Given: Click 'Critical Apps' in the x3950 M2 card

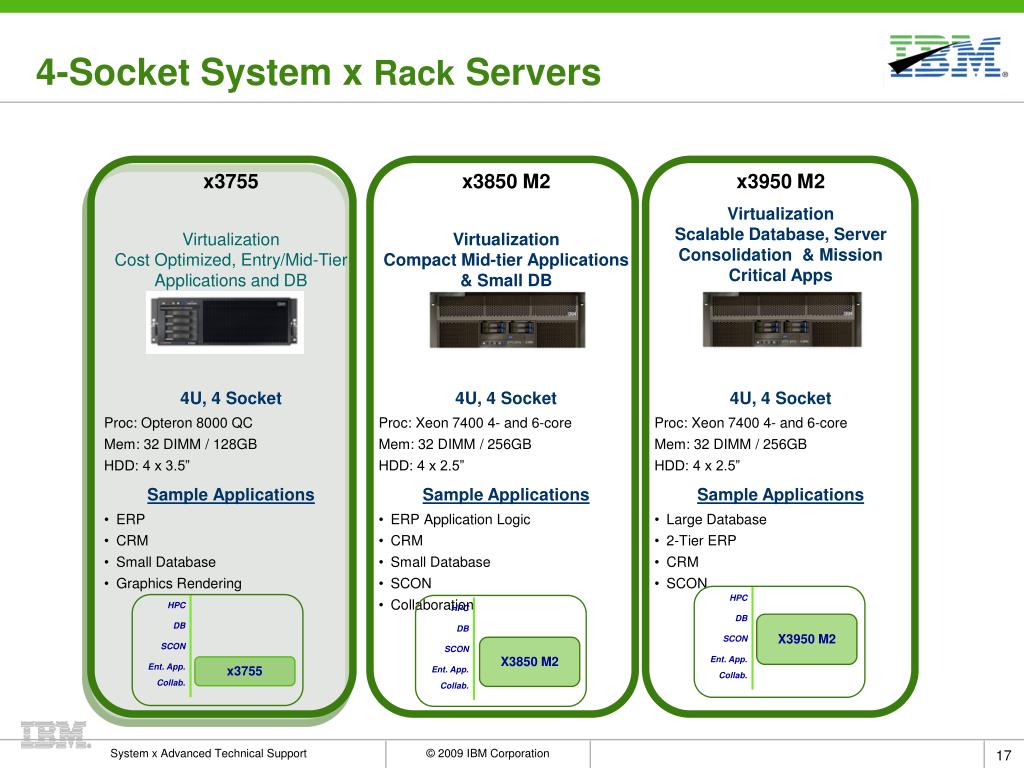Looking at the screenshot, I should [780, 276].
